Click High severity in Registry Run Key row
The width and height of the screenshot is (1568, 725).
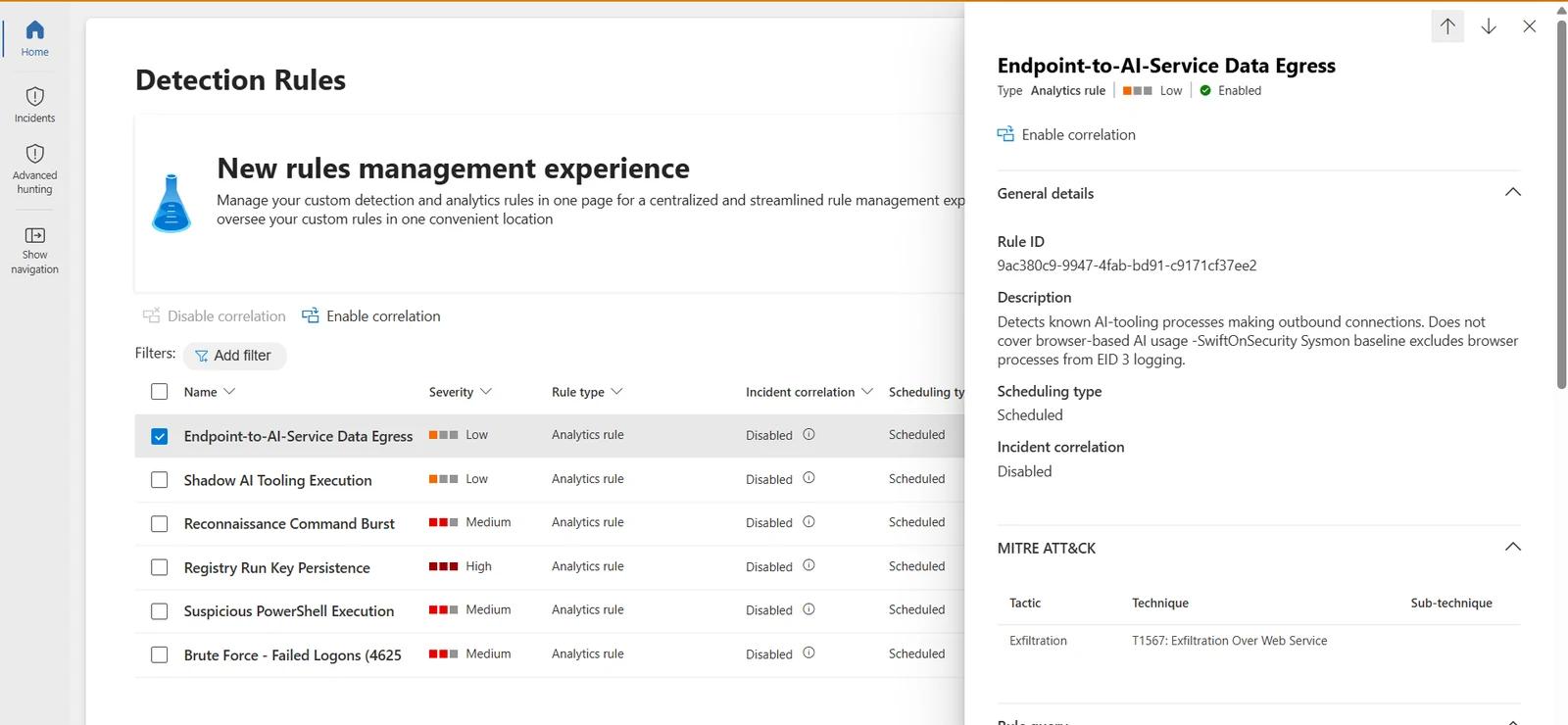(x=461, y=566)
